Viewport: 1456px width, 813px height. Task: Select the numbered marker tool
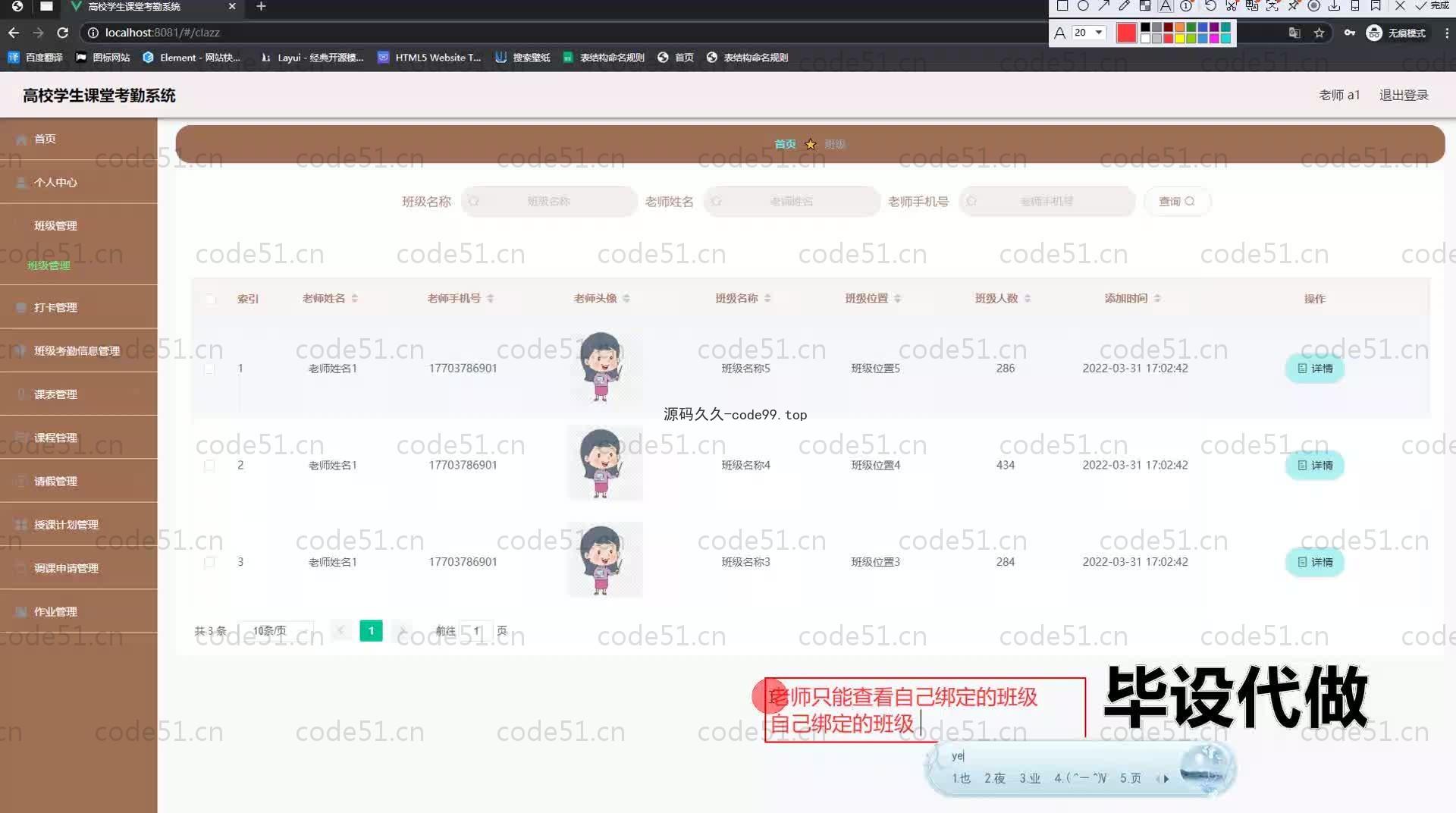pos(1186,6)
